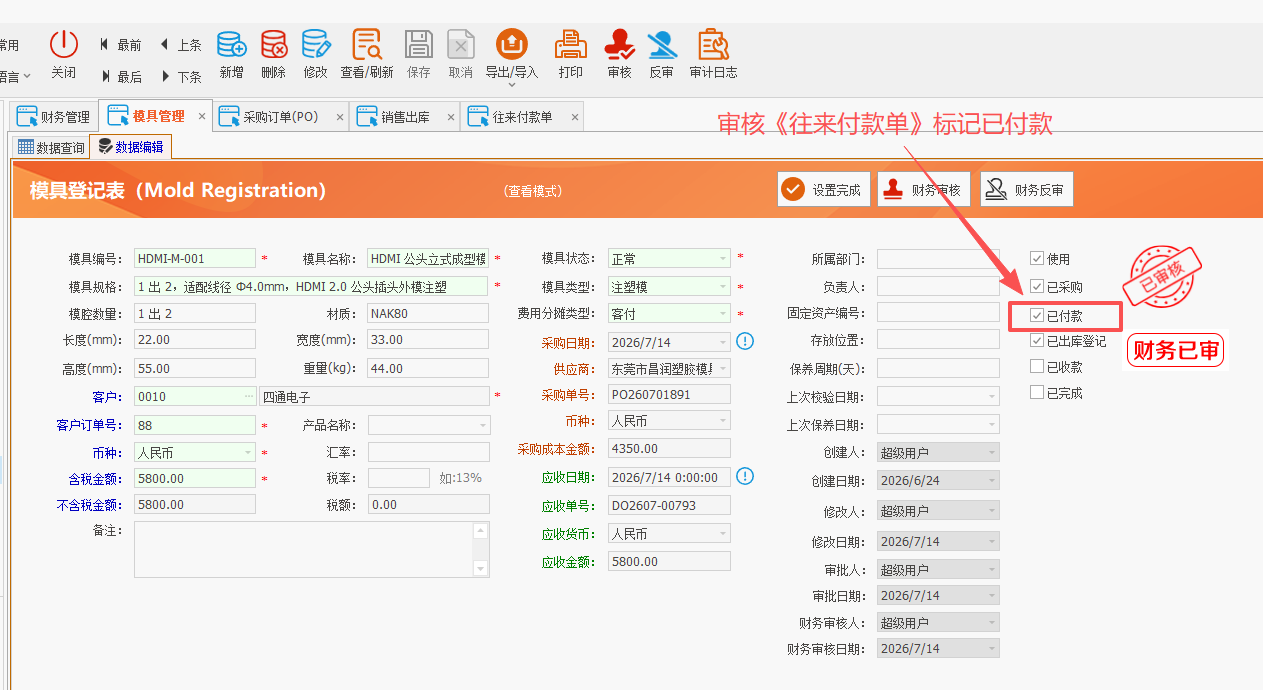
Task: Click the 设置完成 button
Action: 824,189
